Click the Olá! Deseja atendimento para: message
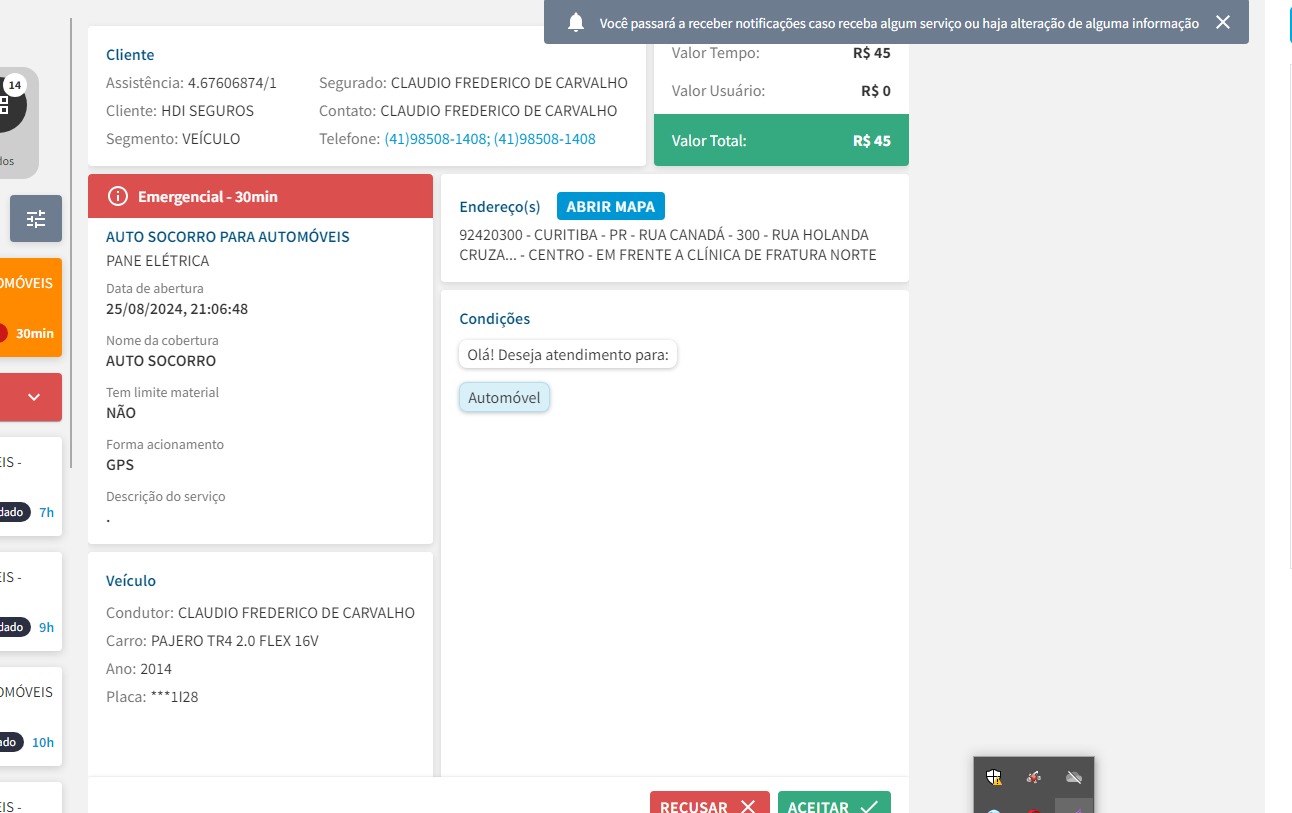This screenshot has width=1292, height=813. [568, 354]
